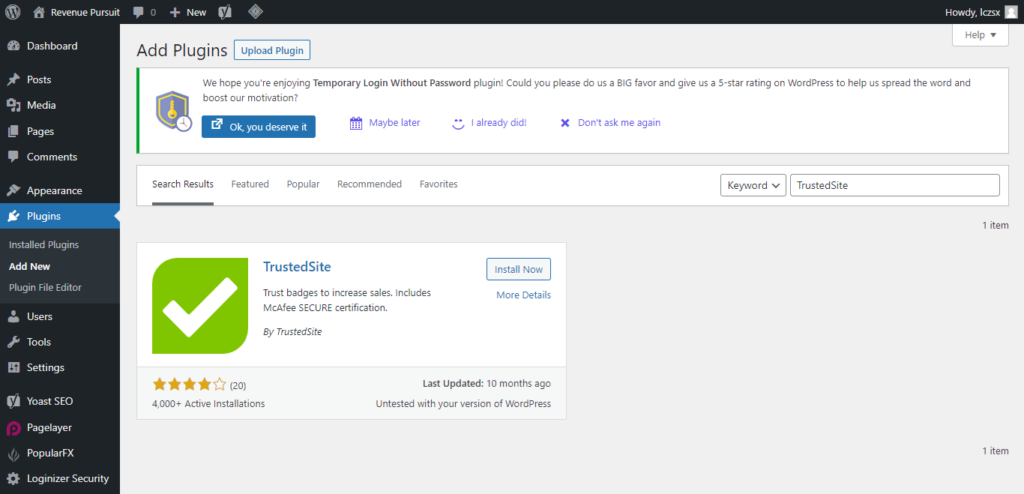1024x494 pixels.
Task: Select the Search Results tab
Action: tap(183, 184)
